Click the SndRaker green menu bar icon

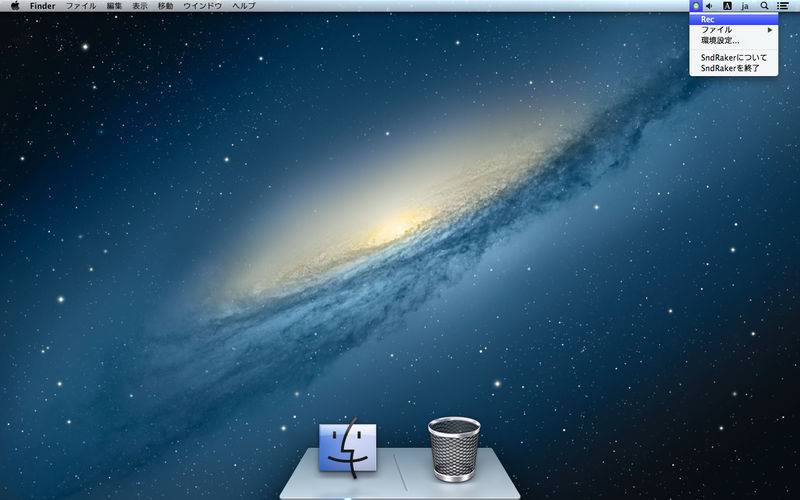695,6
